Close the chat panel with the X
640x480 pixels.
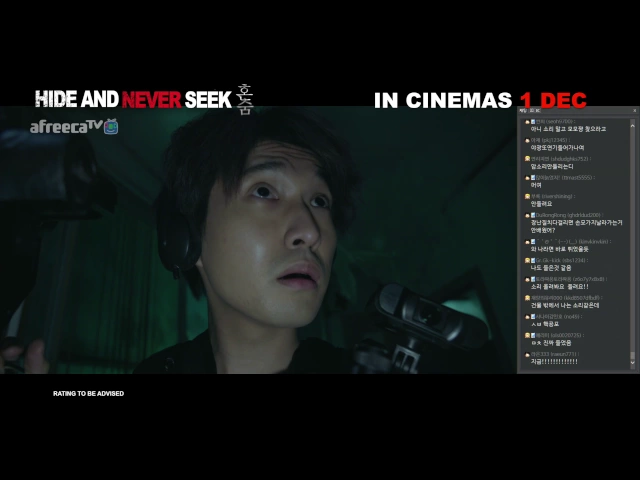pos(634,111)
